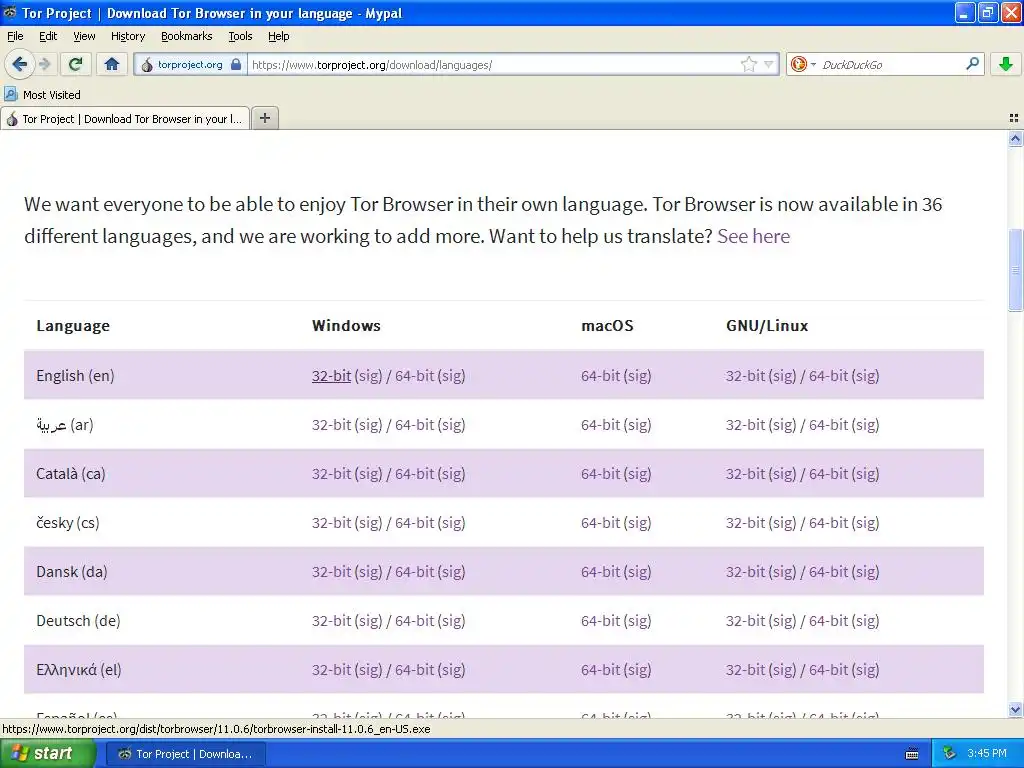The height and width of the screenshot is (768, 1024).
Task: Open the View menu
Action: point(84,37)
